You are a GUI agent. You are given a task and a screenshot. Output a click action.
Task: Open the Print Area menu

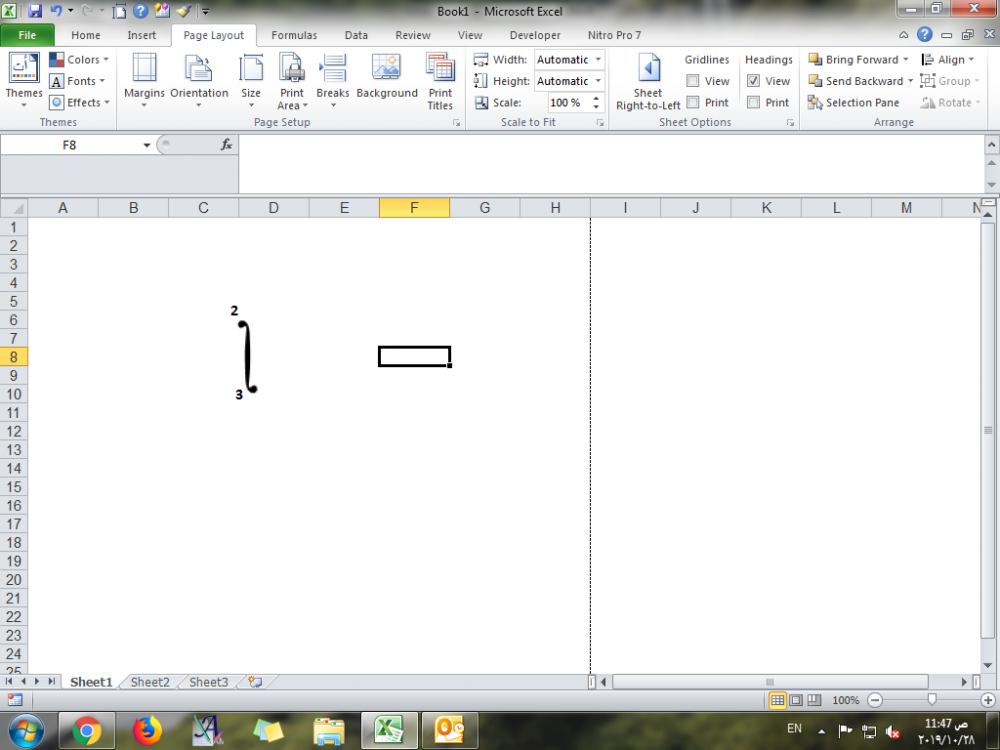292,81
